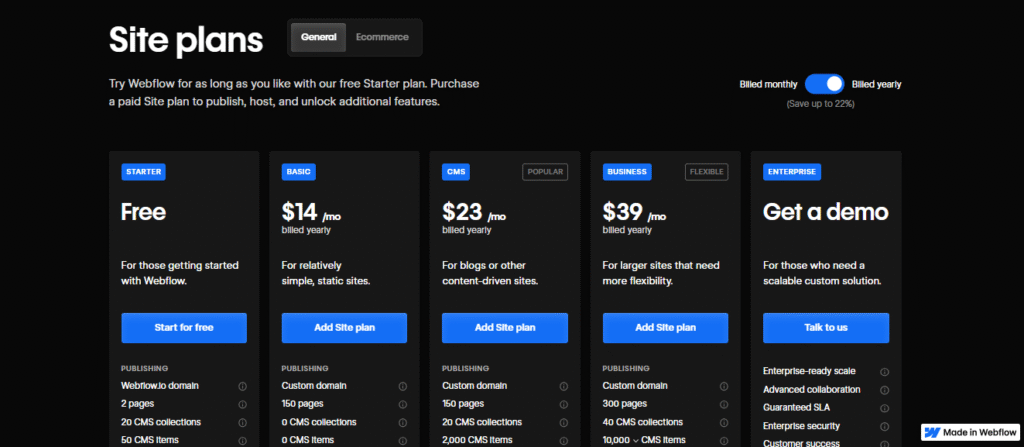Click the Free price heading
The width and height of the screenshot is (1024, 447).
click(x=144, y=212)
